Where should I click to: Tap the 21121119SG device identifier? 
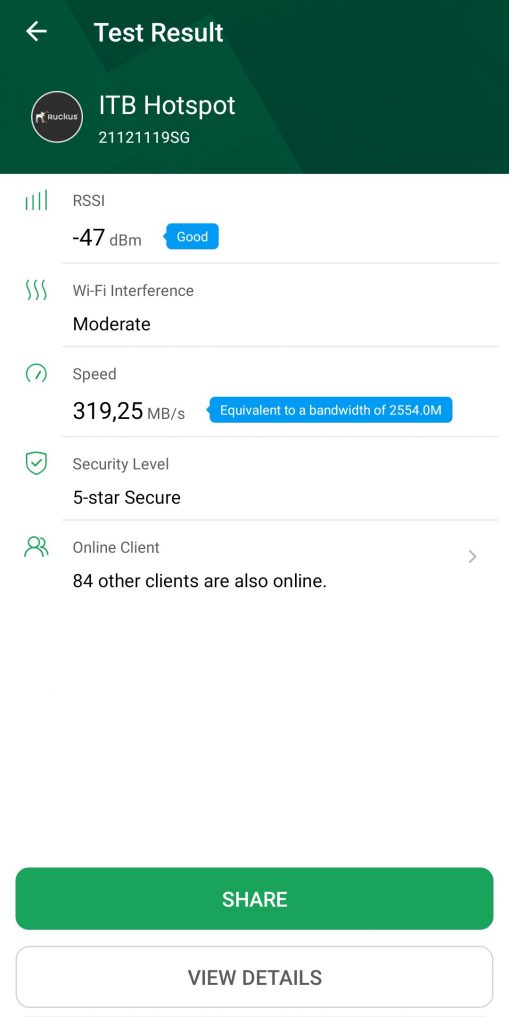click(144, 138)
